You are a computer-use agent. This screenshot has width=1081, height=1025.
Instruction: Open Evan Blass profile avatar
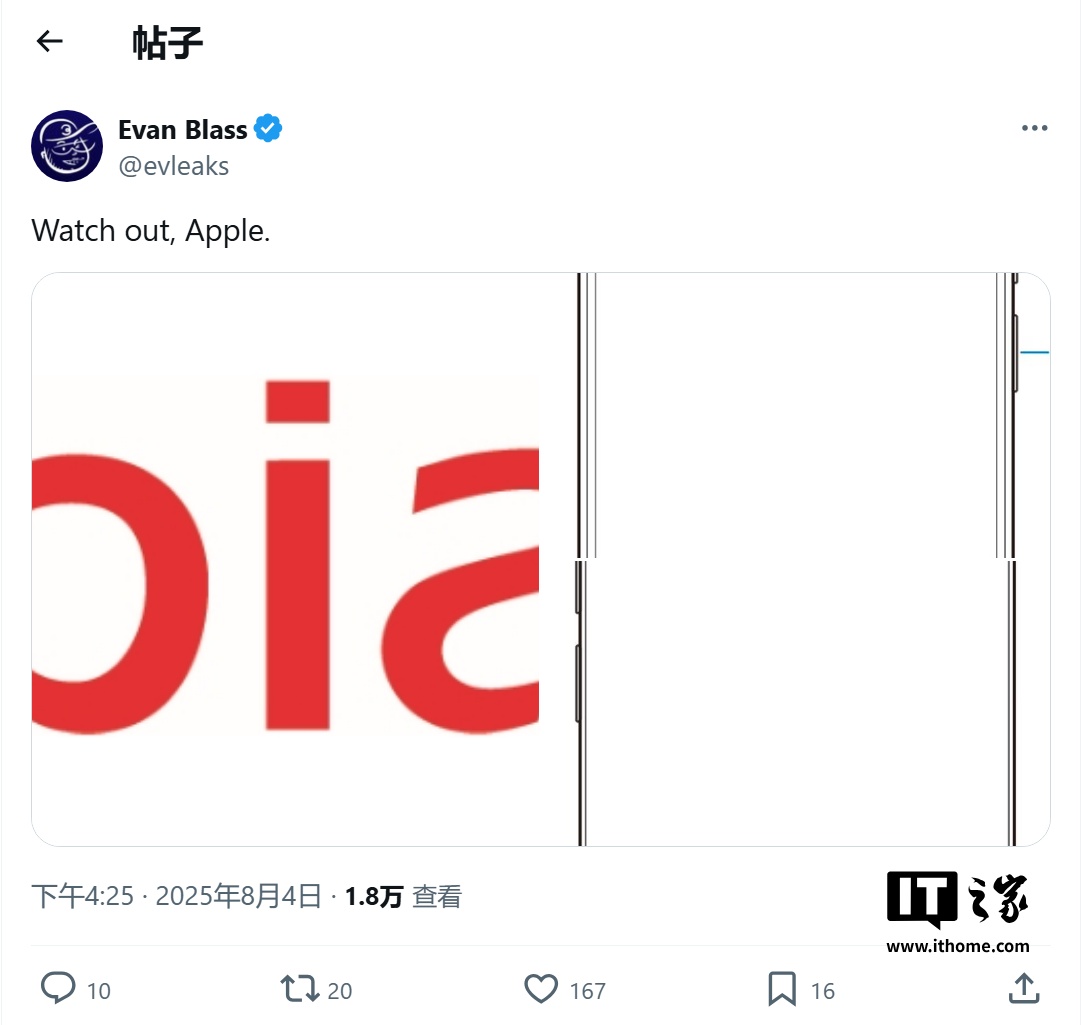(x=67, y=146)
